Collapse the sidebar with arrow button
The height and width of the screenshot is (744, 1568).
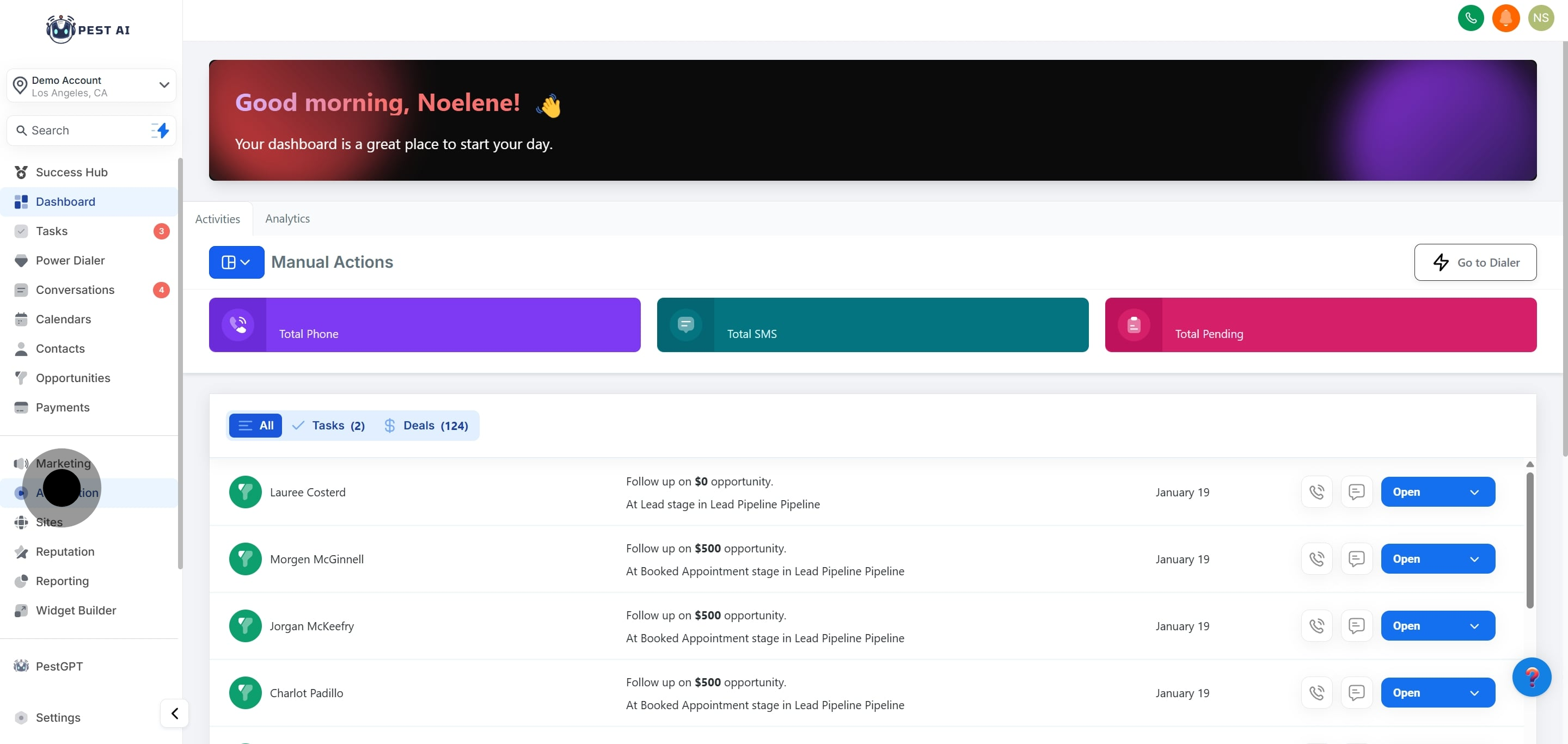coord(174,713)
